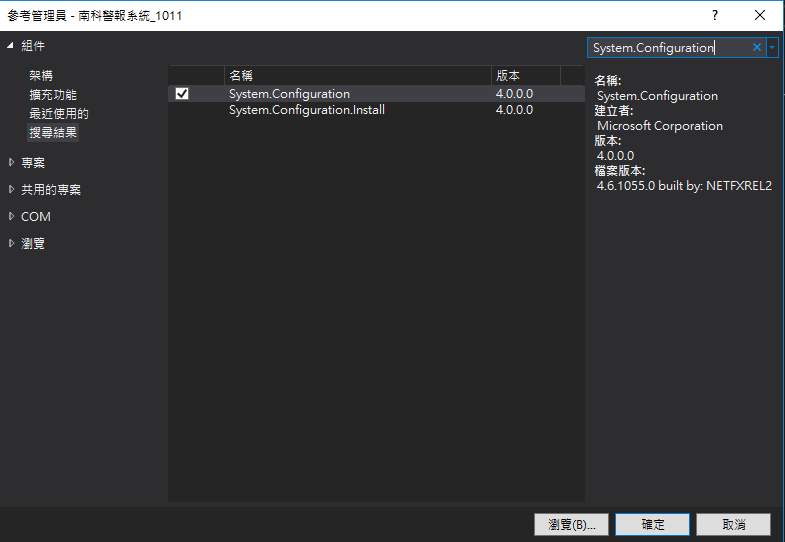Expand the 專案 section

click(11, 162)
